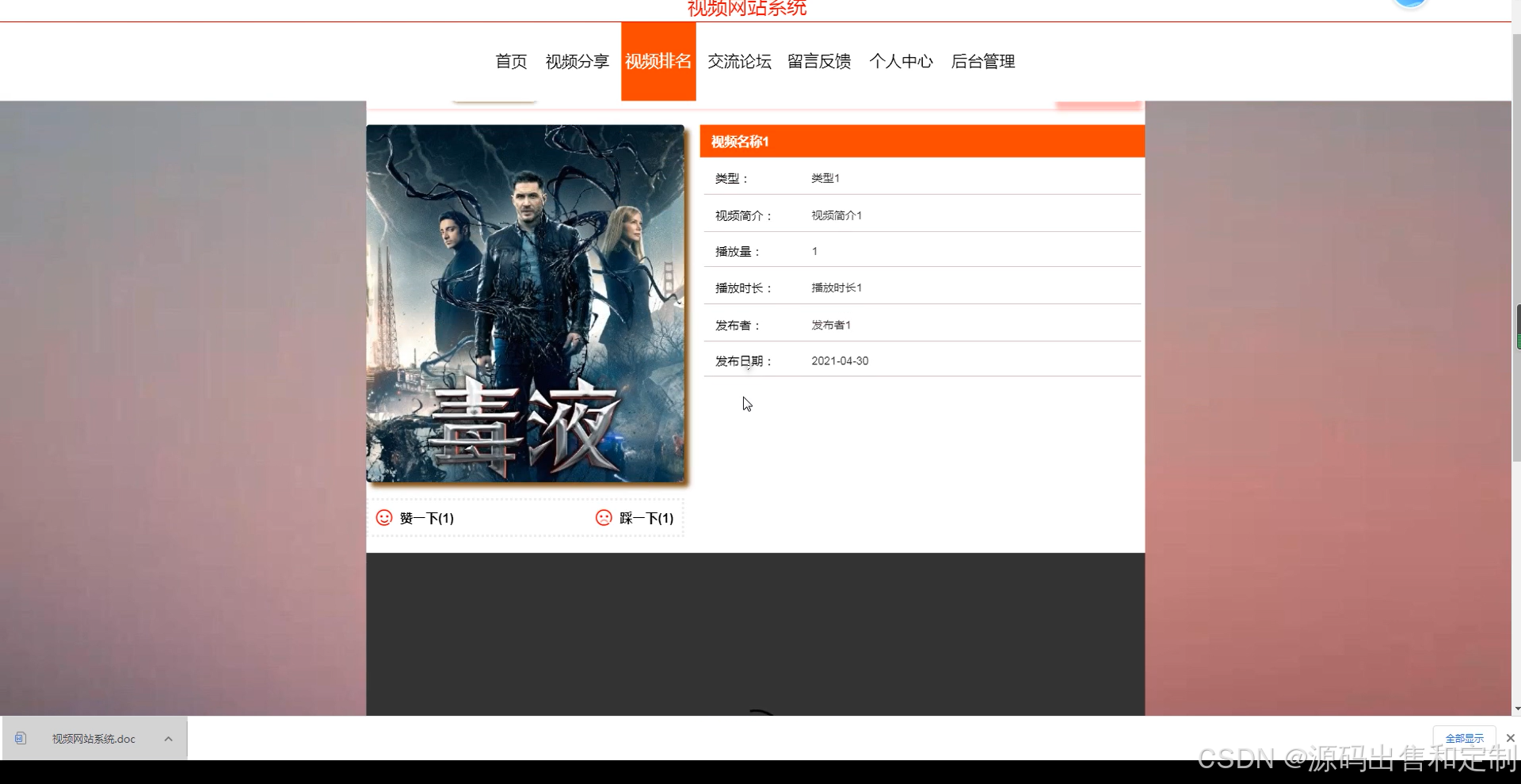Click the 视频名称1 title header
The width and height of the screenshot is (1521, 784).
coord(922,141)
